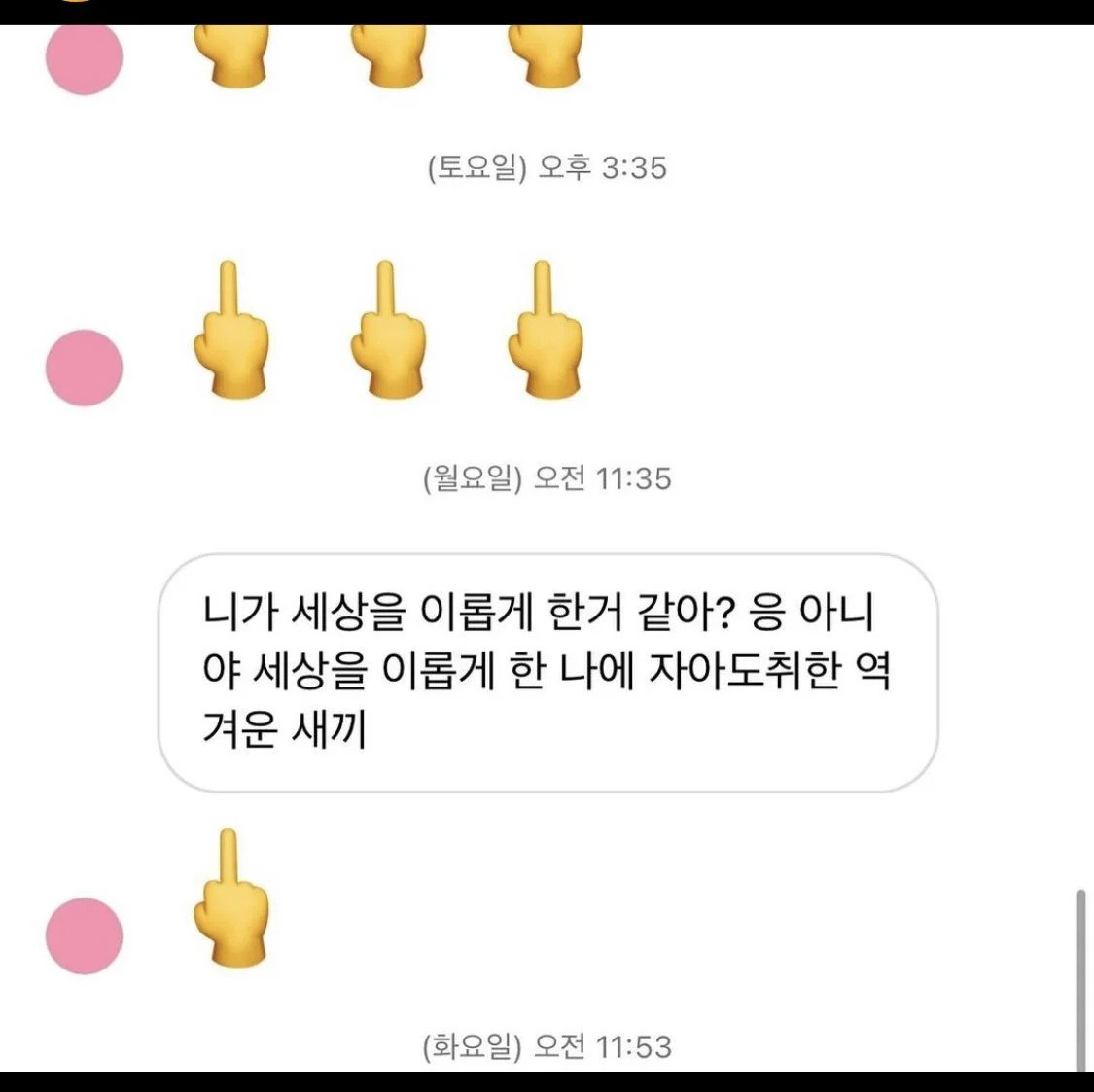Click the word 자아도취한 in the message bubble
The width and height of the screenshot is (1094, 1092).
pos(744,671)
